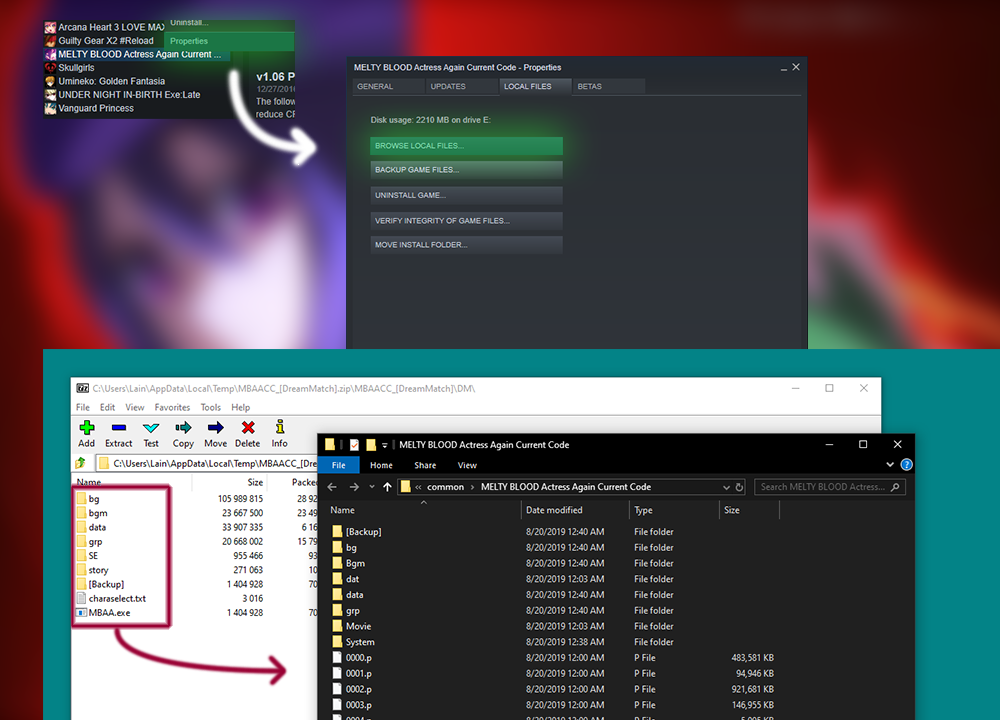Click the Skullgirls icon in Steam library
Image resolution: width=1000 pixels, height=720 pixels.
coord(50,68)
